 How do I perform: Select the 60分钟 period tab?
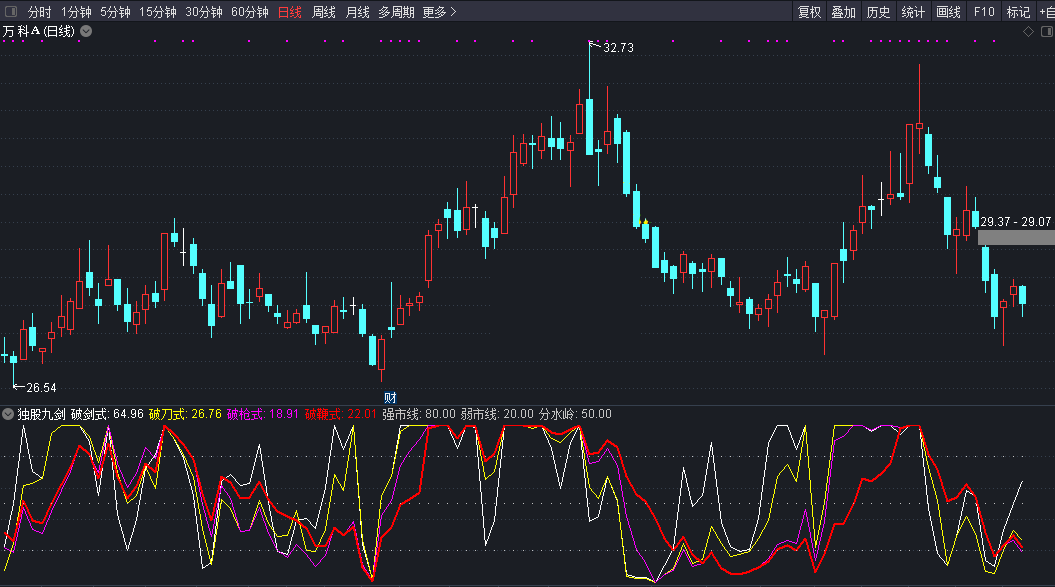click(x=250, y=12)
